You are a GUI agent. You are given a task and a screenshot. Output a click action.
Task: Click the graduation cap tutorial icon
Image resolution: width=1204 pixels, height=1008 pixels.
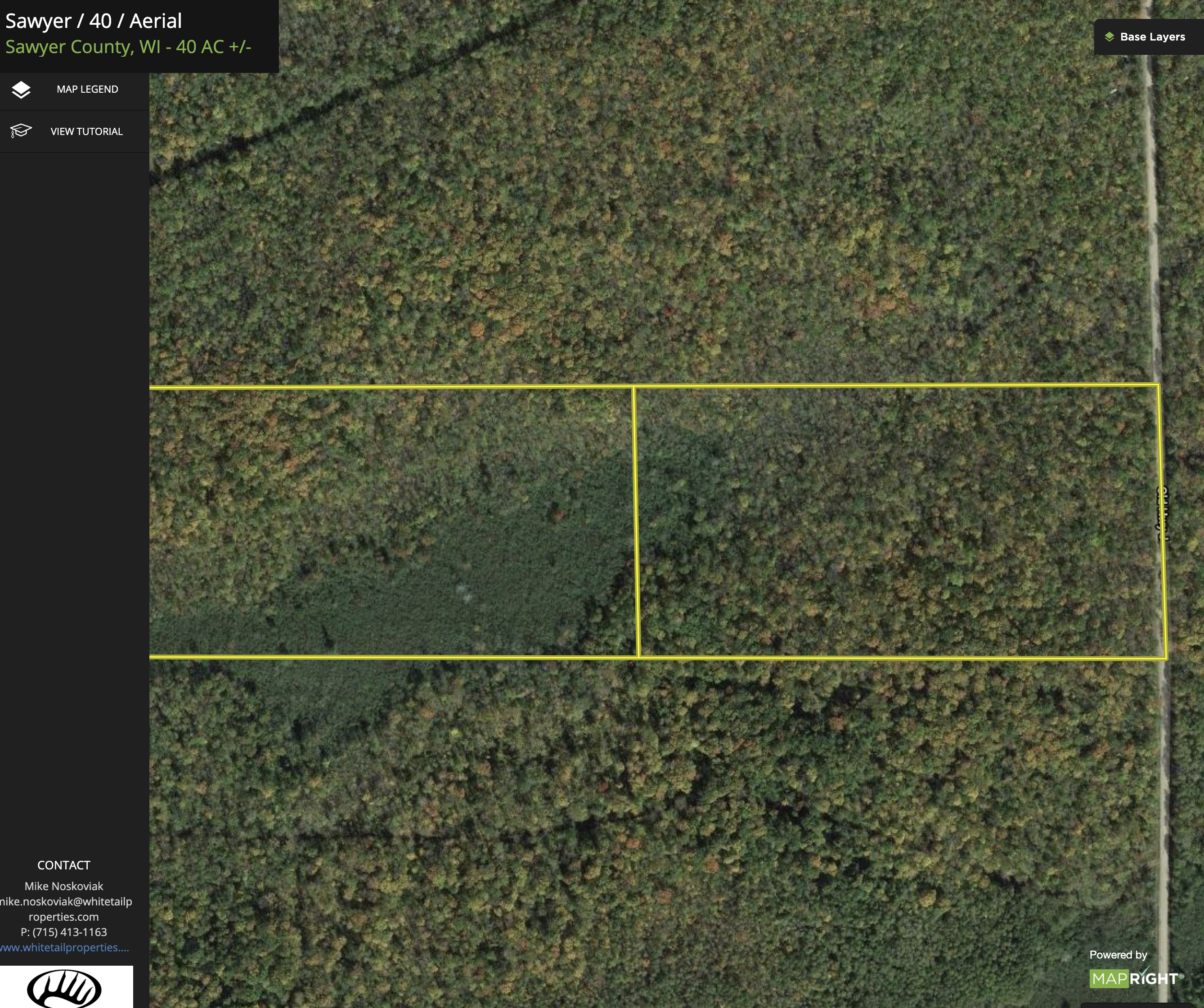21,131
